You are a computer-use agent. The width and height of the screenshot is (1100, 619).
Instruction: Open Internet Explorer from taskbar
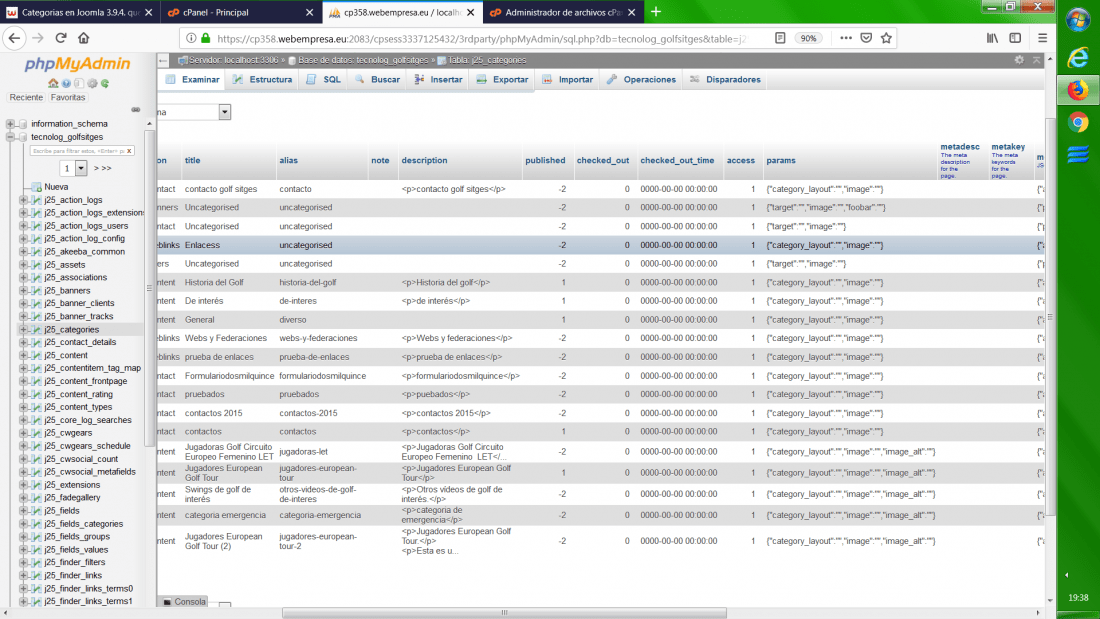click(1078, 57)
